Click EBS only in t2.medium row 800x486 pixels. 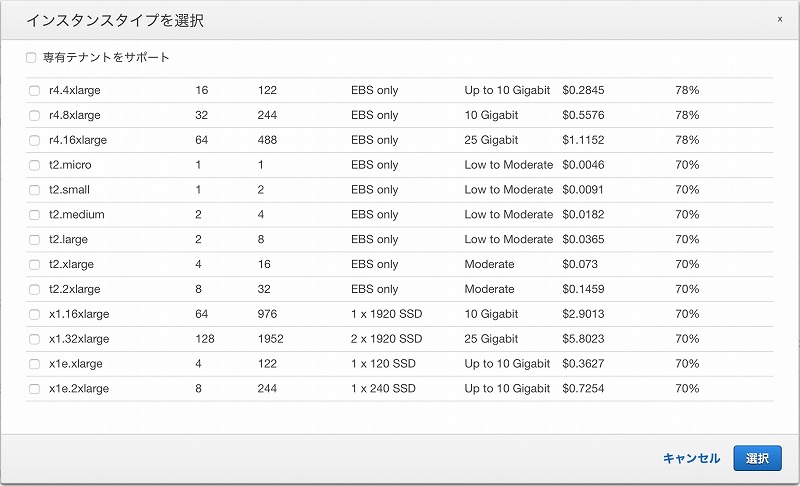point(374,215)
